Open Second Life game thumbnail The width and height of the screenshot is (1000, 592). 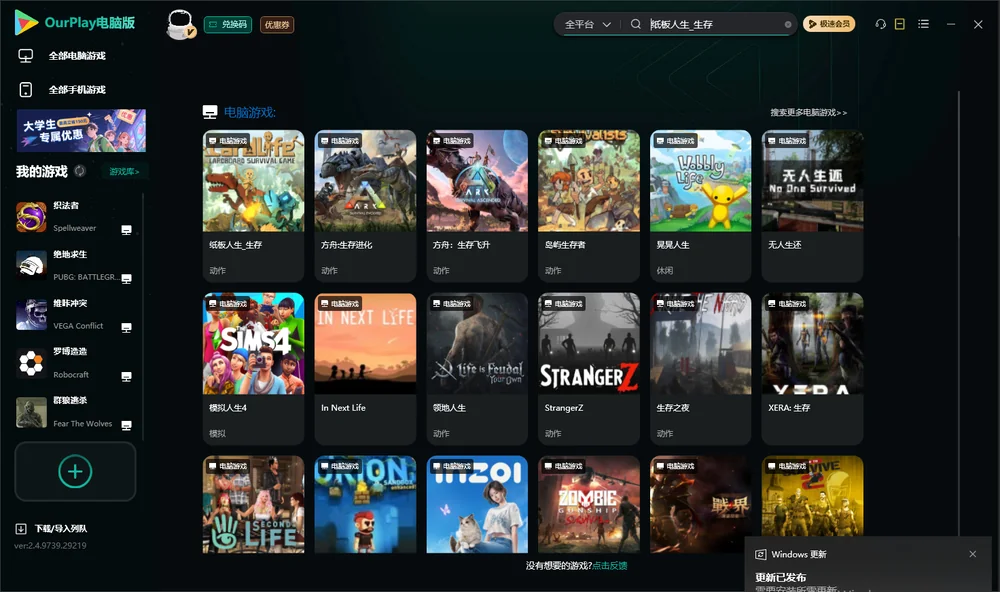pos(253,504)
